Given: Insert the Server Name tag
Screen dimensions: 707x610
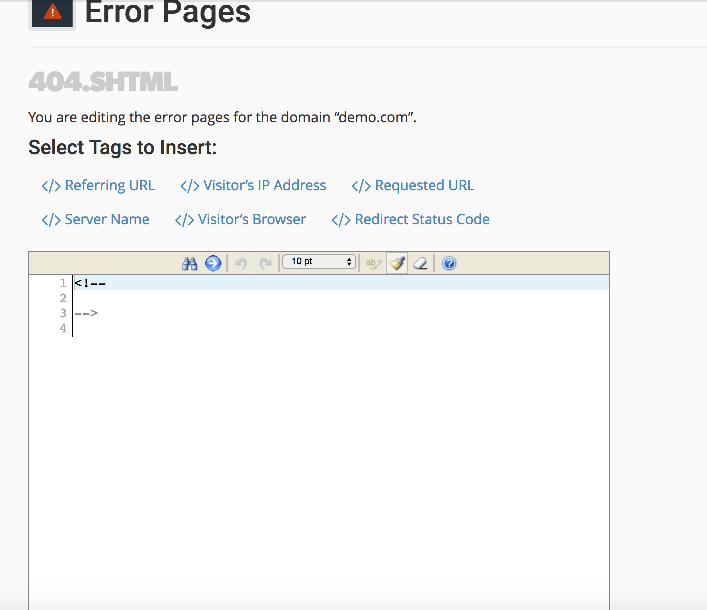Looking at the screenshot, I should 95,219.
